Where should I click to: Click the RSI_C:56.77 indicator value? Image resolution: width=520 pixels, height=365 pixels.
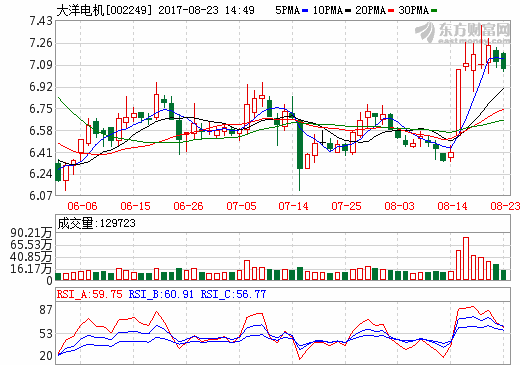click(233, 294)
